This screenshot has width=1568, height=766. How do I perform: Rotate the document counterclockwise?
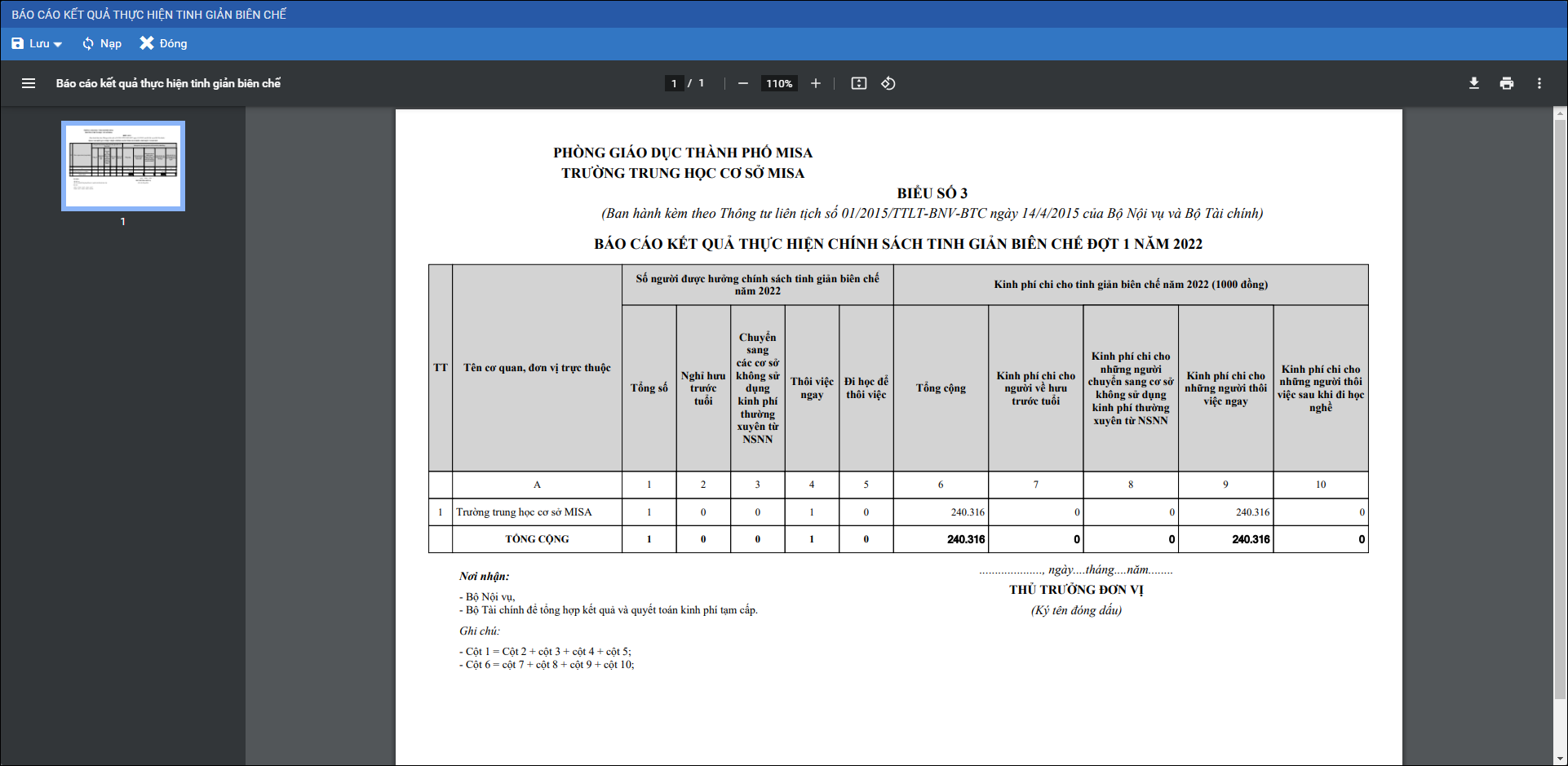(x=888, y=83)
